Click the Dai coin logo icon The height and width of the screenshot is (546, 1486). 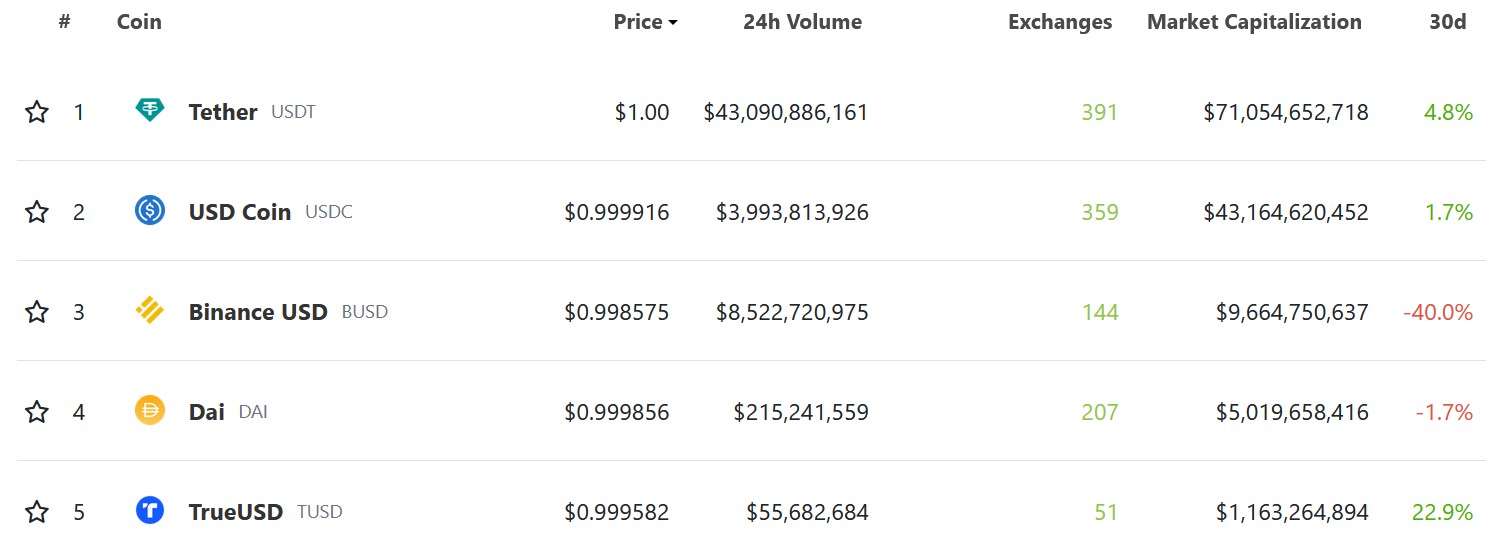pyautogui.click(x=149, y=410)
